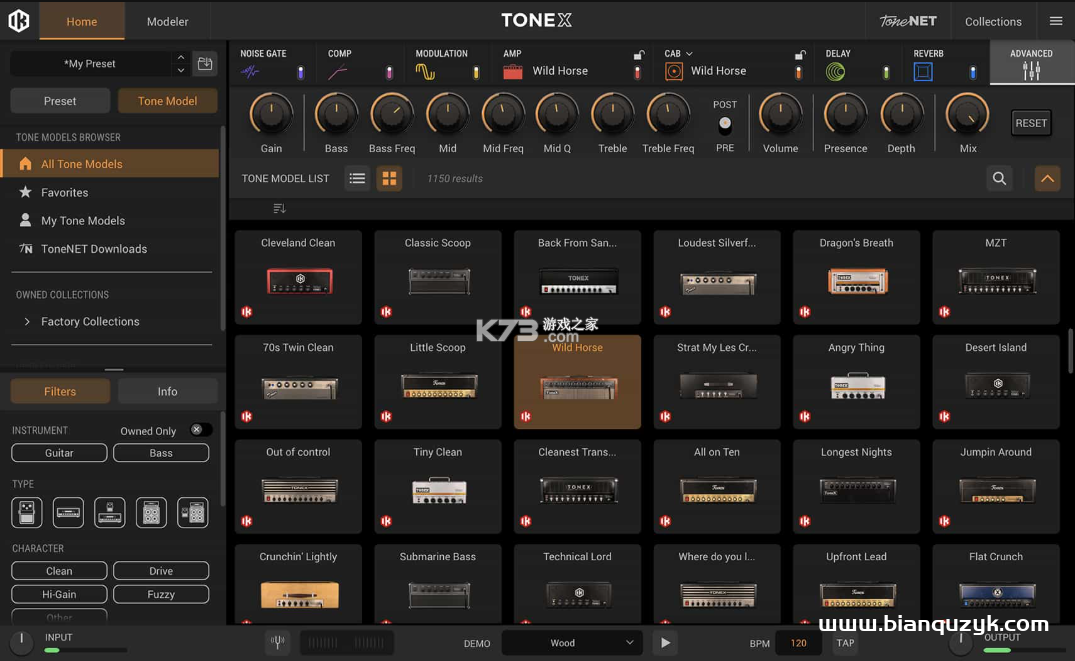The width and height of the screenshot is (1075, 661).
Task: Filter by Guitar instrument
Action: coord(59,453)
